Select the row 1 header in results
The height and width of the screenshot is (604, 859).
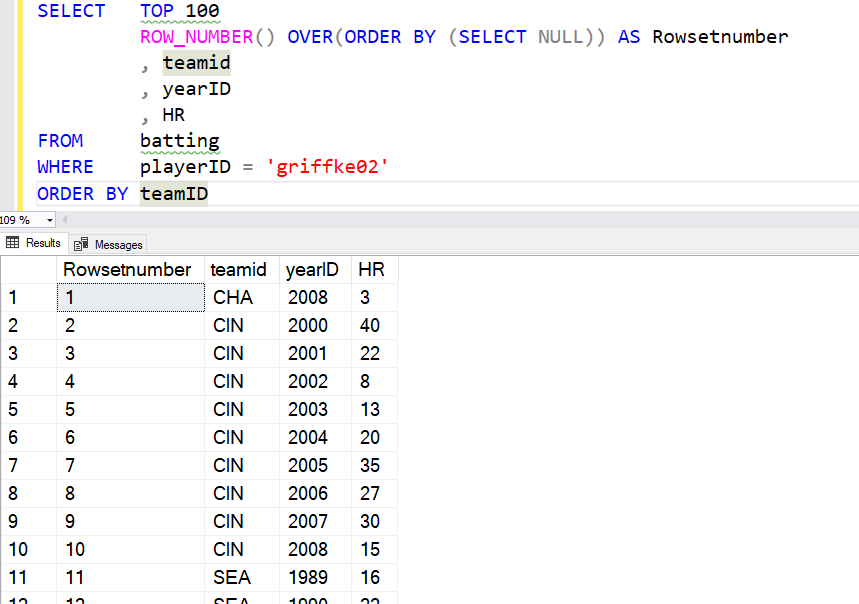click(x=28, y=297)
